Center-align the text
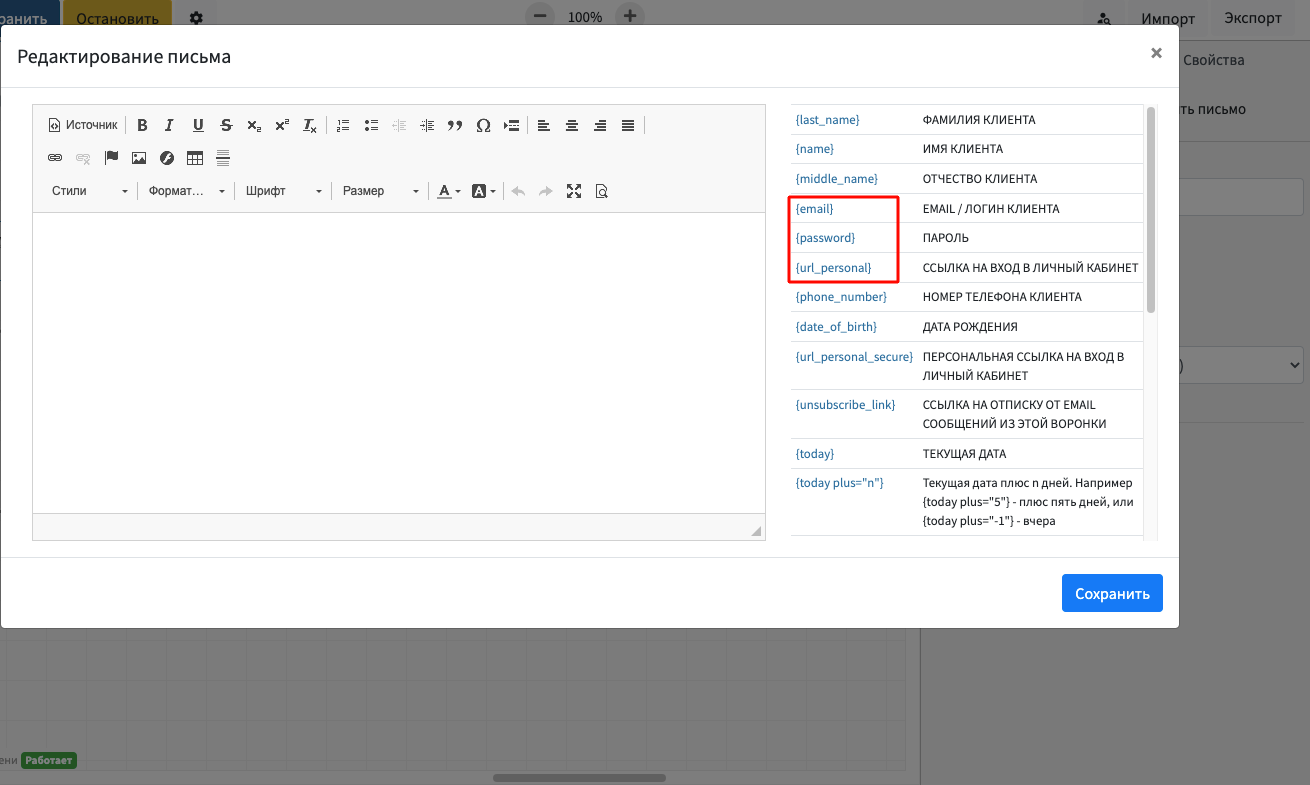 point(572,125)
